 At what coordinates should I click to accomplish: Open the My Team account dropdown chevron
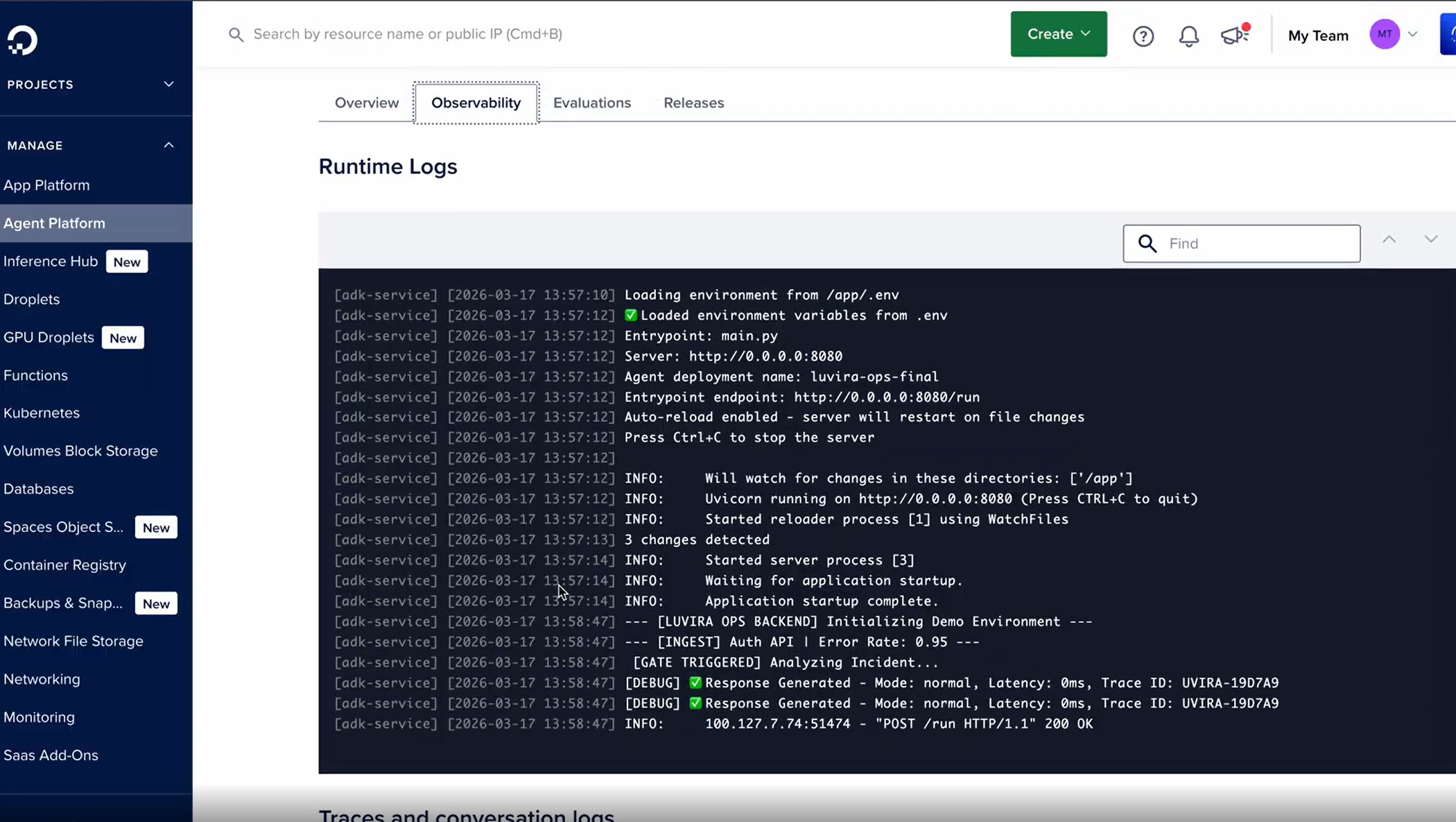pos(1412,34)
